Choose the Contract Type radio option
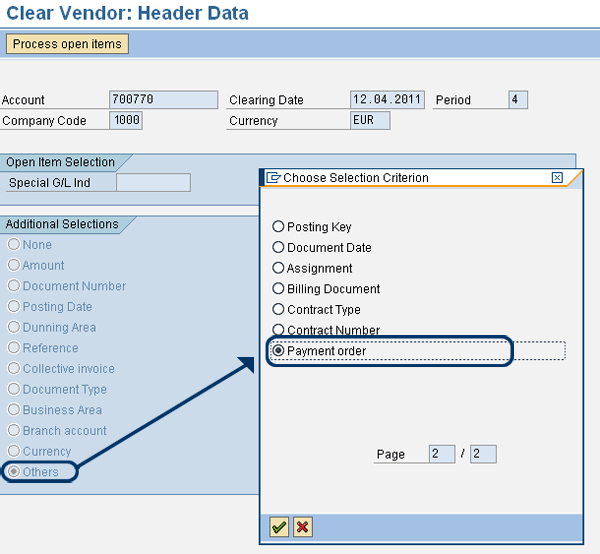 pyautogui.click(x=279, y=310)
